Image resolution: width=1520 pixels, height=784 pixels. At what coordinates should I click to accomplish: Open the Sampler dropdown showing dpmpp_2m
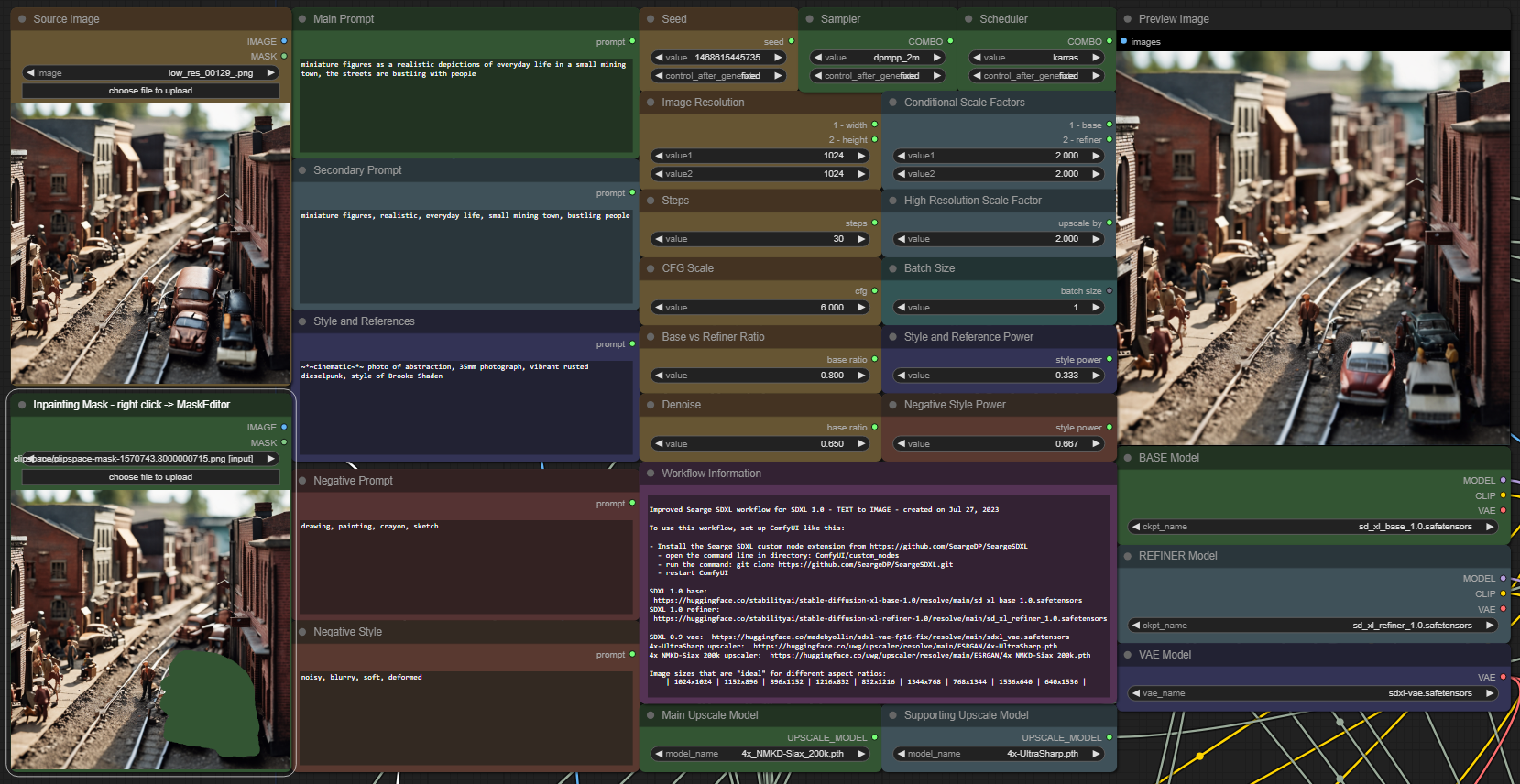click(x=878, y=58)
